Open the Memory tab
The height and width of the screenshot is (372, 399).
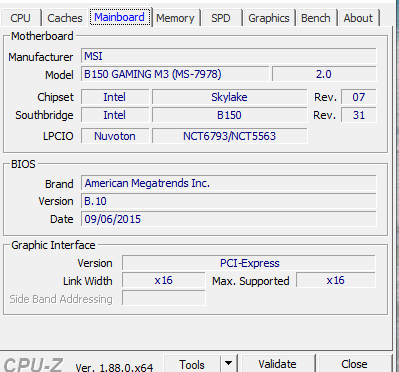175,18
